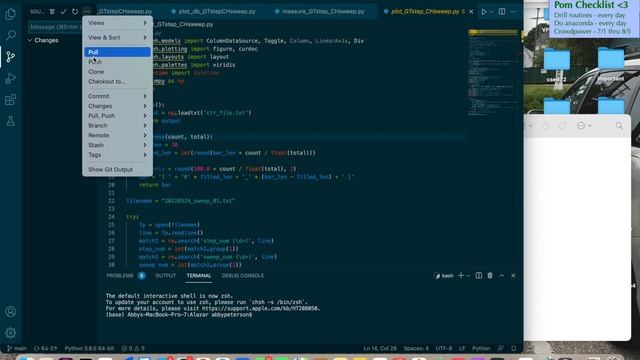Open the Run and Debug view icon

(x=11, y=78)
